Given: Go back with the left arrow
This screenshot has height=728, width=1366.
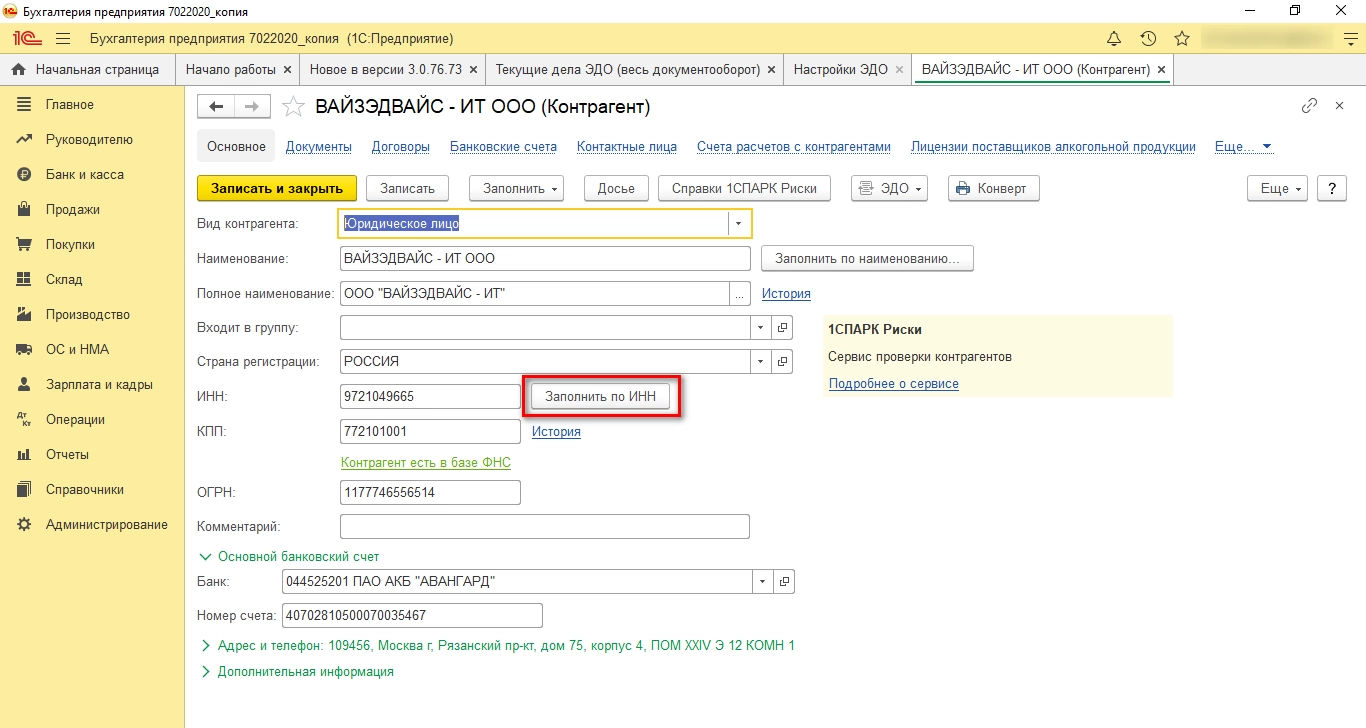Looking at the screenshot, I should [216, 106].
